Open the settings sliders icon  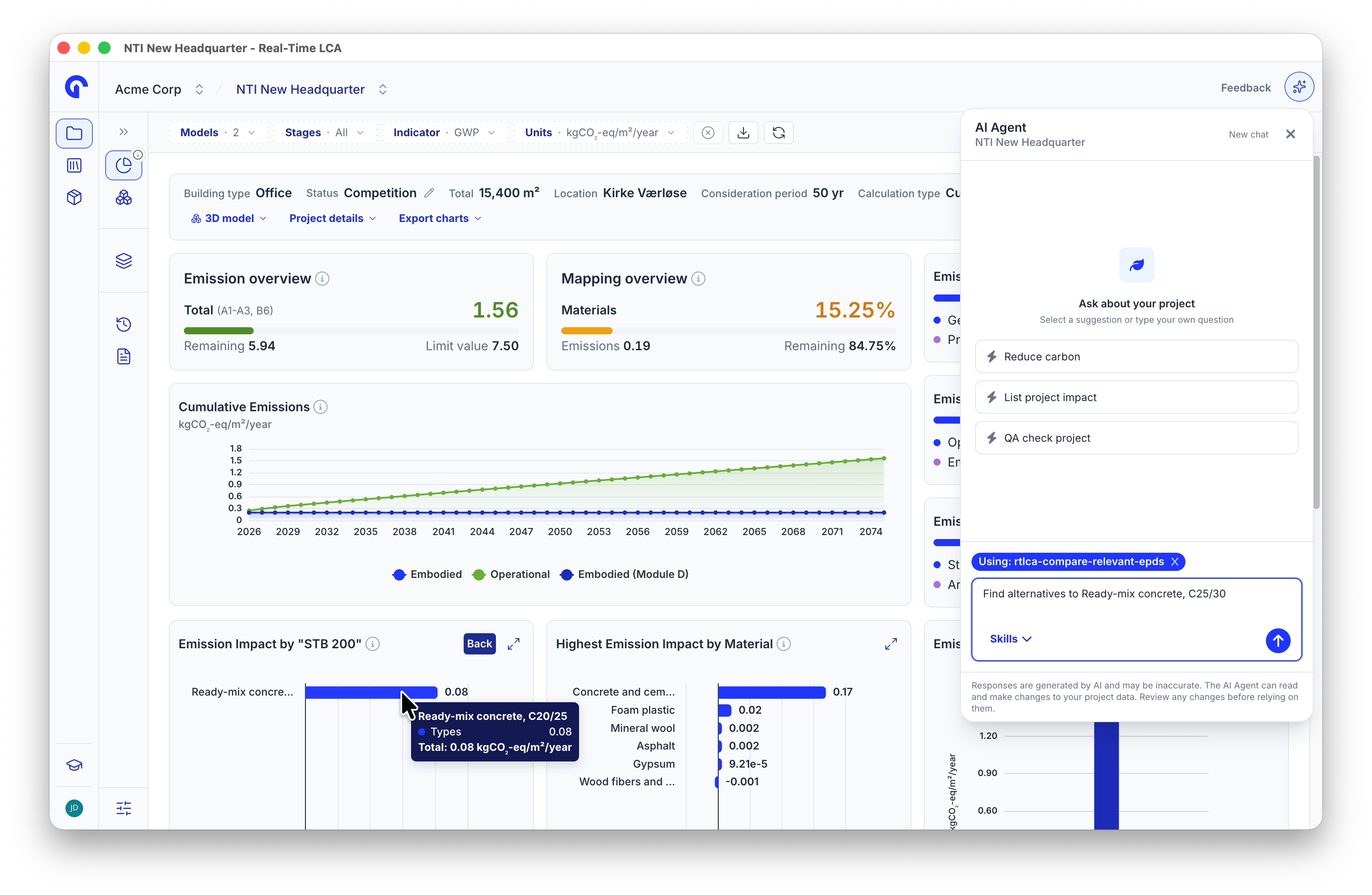[x=123, y=808]
